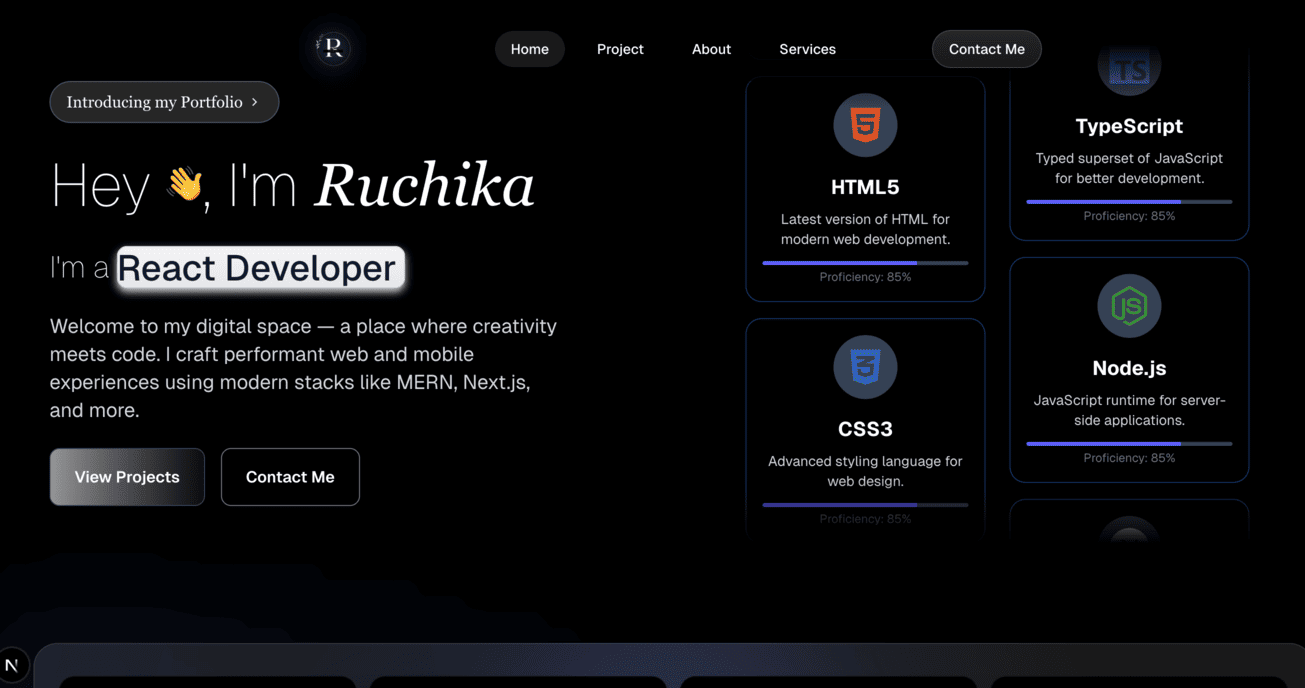Open the Home navigation item
The width and height of the screenshot is (1305, 688).
tap(529, 48)
